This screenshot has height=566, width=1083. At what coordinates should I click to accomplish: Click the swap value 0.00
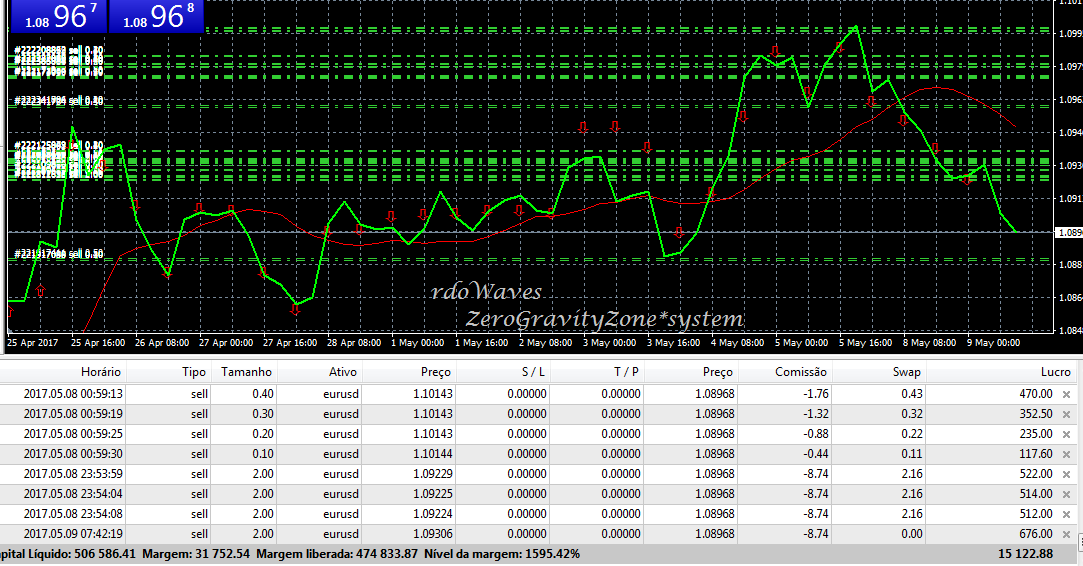912,534
